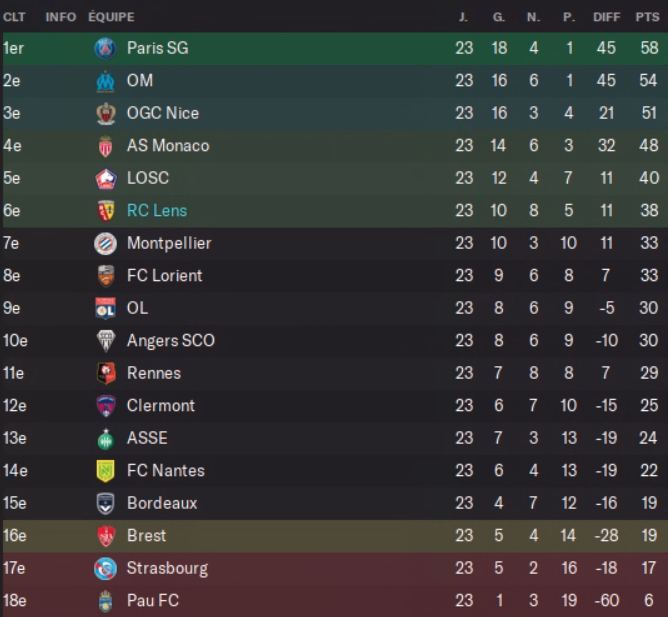Click the Paris SG club crest
Image resolution: width=668 pixels, height=617 pixels.
pyautogui.click(x=105, y=48)
